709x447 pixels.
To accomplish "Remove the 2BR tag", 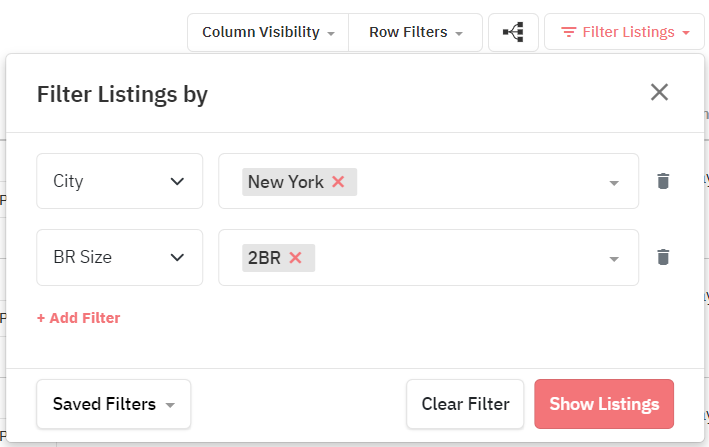I will (x=295, y=258).
